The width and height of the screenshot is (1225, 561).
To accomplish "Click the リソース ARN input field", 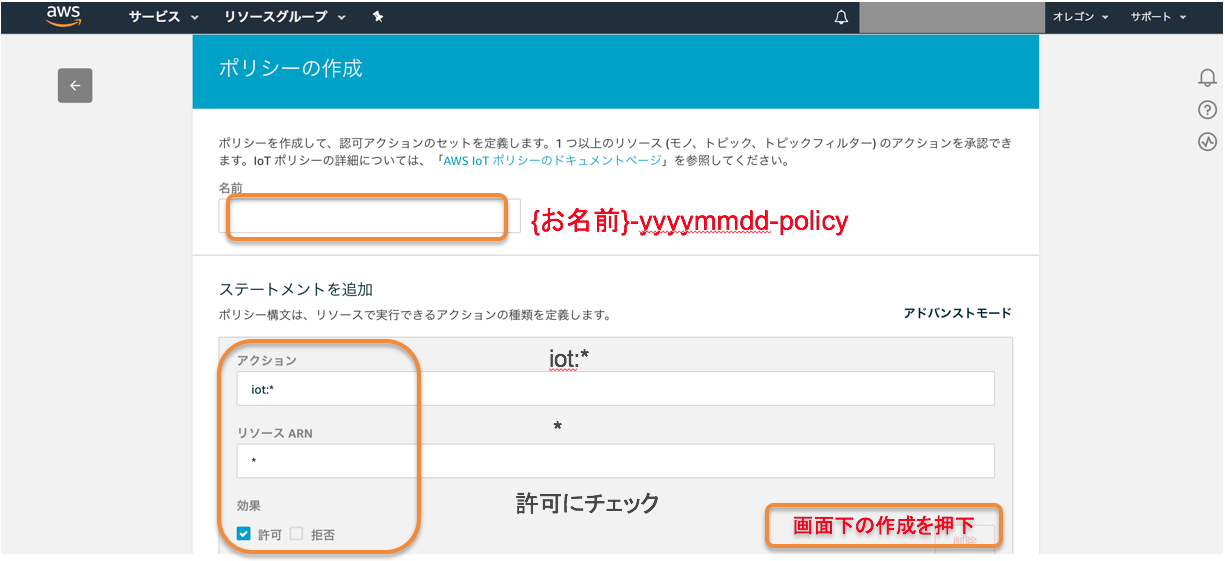I will pos(615,461).
